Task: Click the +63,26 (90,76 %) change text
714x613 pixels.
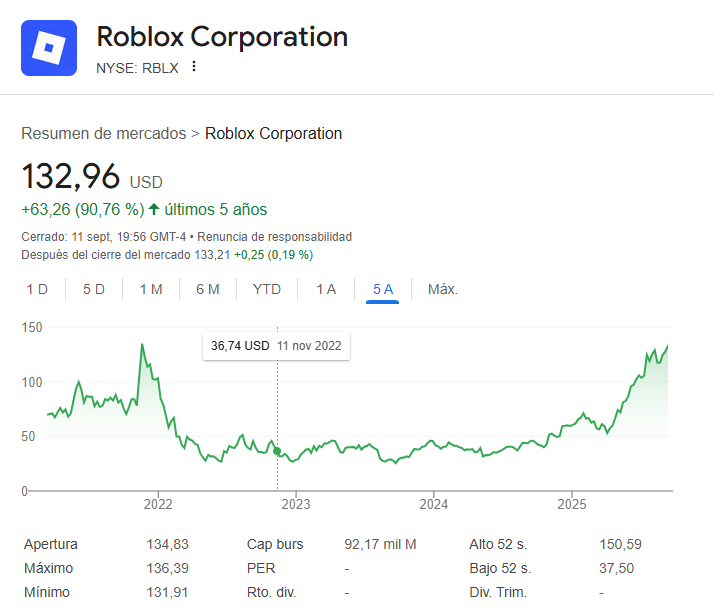Action: click(83, 209)
